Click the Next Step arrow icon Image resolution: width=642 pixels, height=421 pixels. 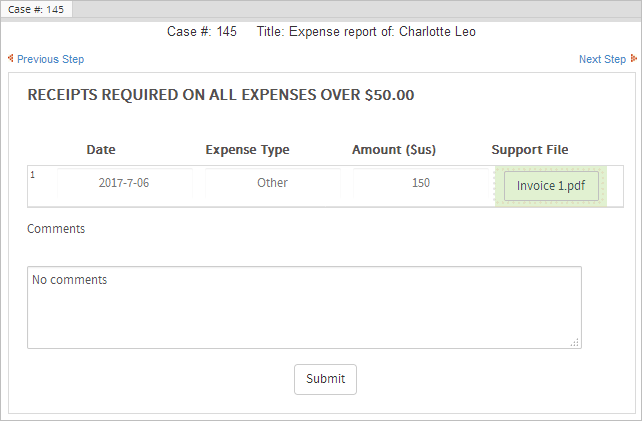(x=633, y=59)
